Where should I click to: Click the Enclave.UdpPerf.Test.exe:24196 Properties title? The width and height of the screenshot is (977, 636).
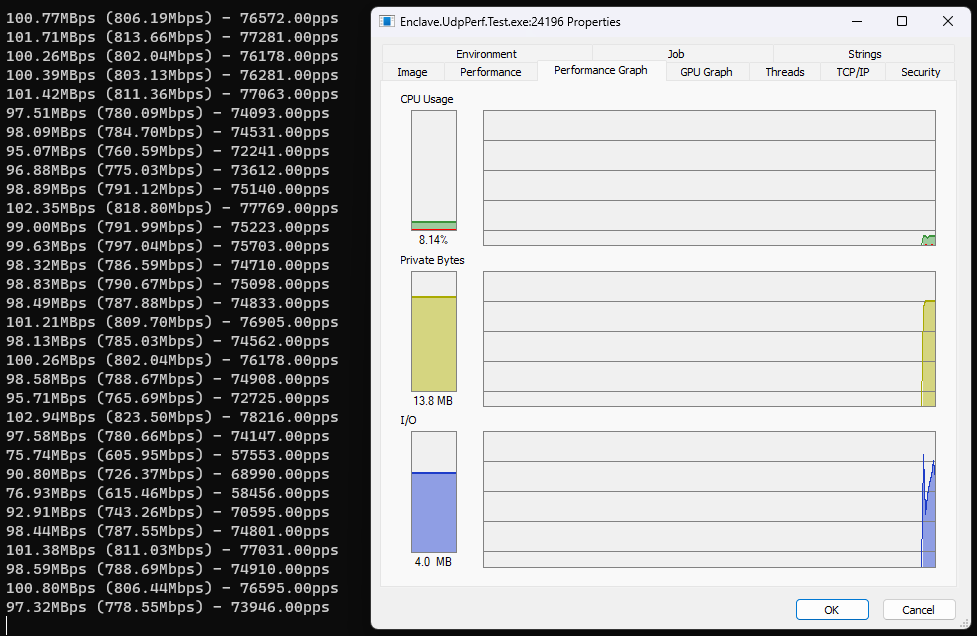click(x=510, y=22)
